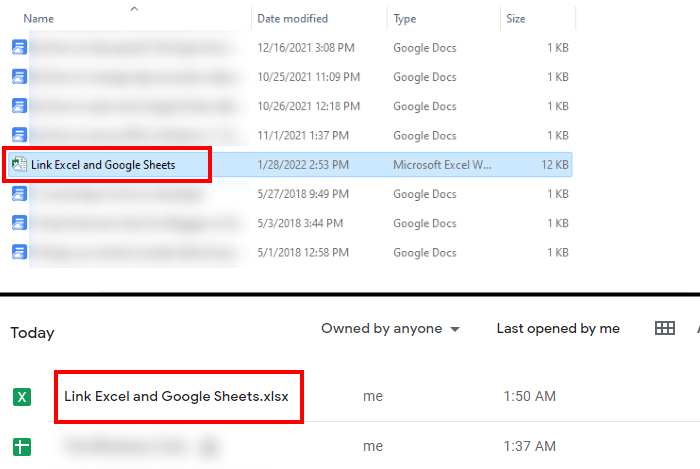Open the Owned by anyone dropdown
Screen dimensions: 700x469
(x=390, y=329)
